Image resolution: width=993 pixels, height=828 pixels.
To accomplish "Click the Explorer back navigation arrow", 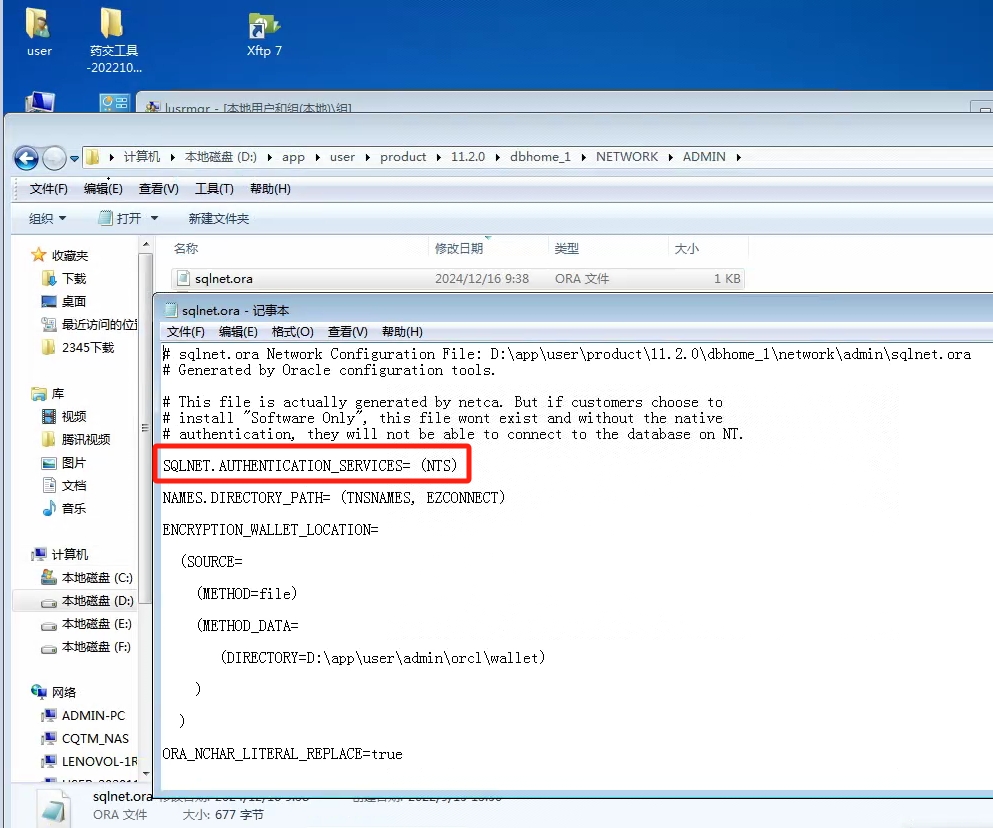I will tap(27, 158).
